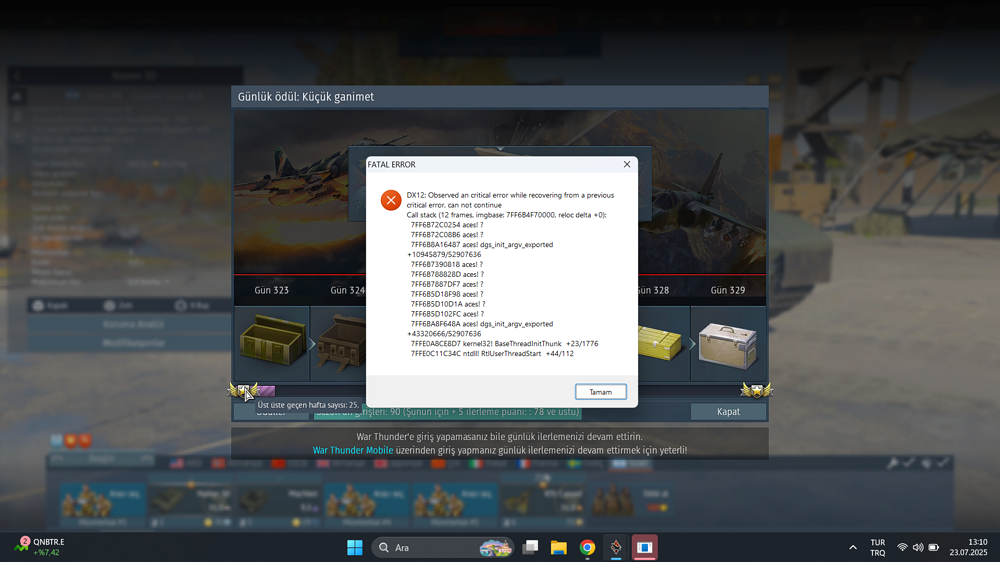The image size is (1000, 562).
Task: Click the BaseThreadInitThunk call stack line
Action: click(x=504, y=344)
